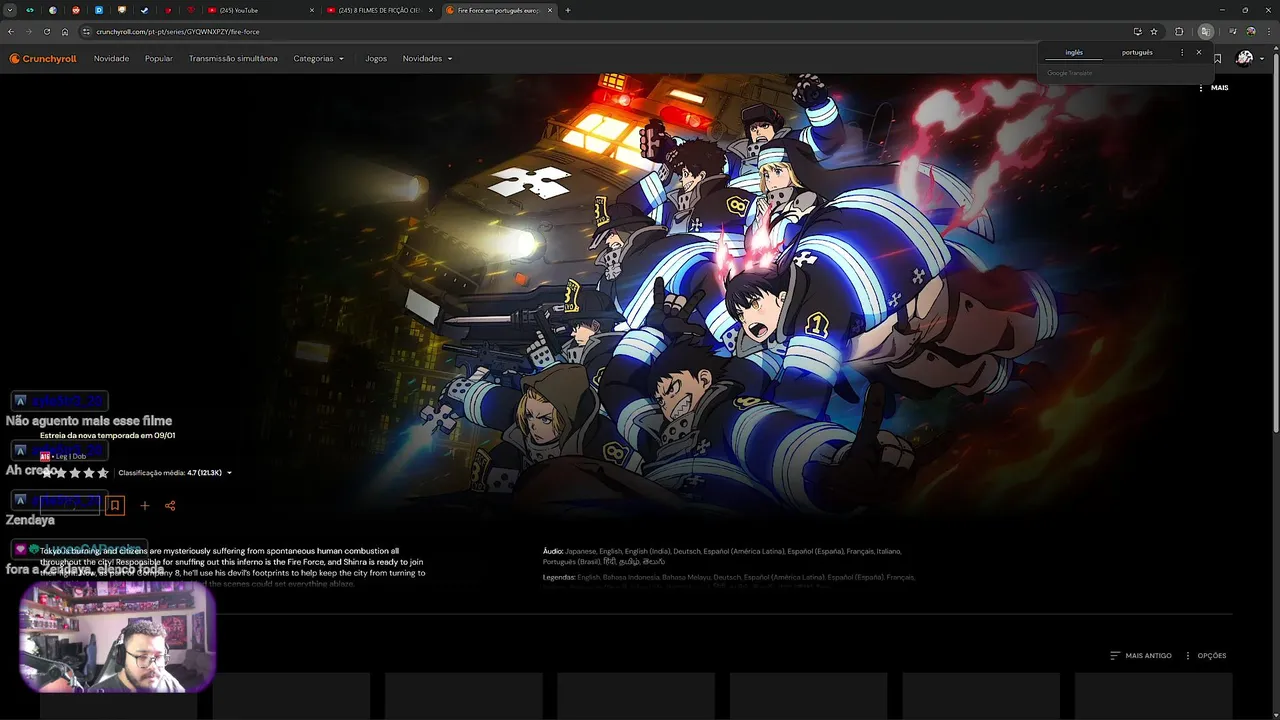Click the share icon for Fire Force
The image size is (1280, 720).
click(170, 505)
